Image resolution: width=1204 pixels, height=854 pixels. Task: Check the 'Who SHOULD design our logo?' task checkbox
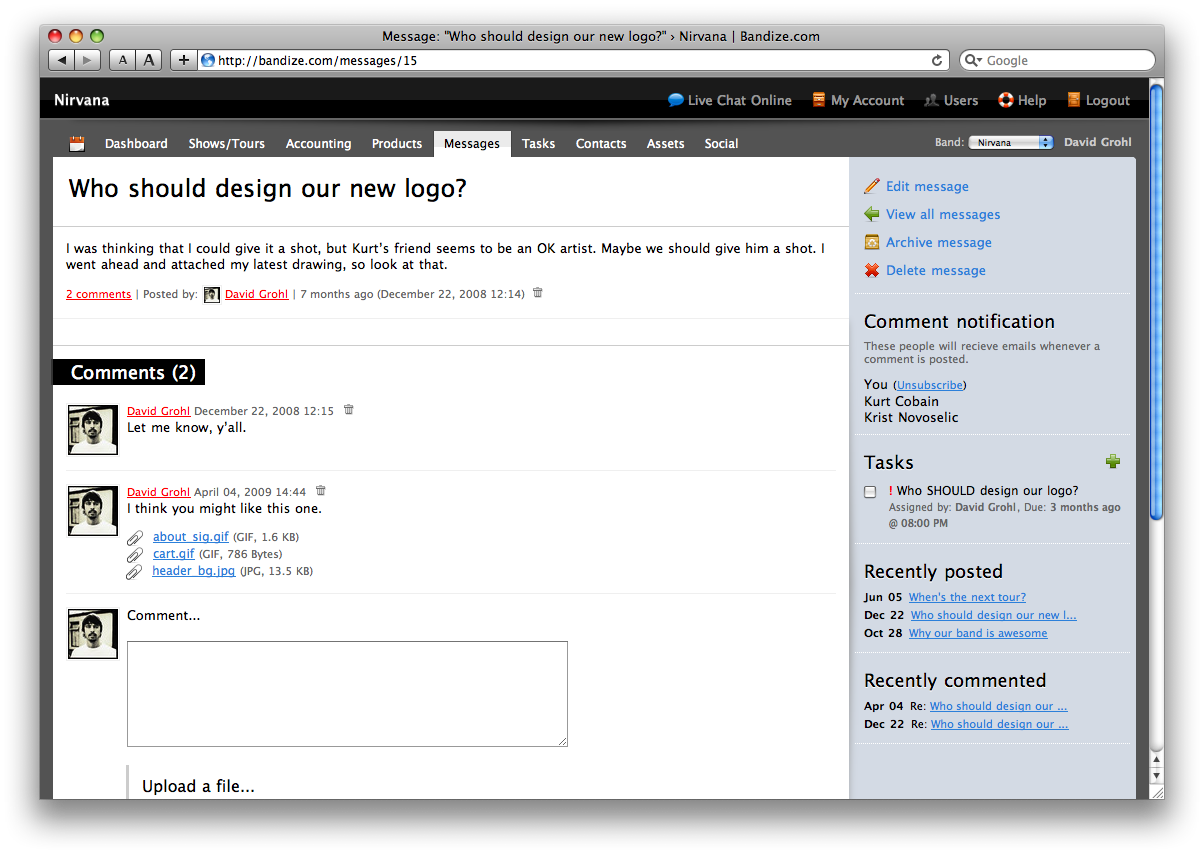(x=870, y=492)
